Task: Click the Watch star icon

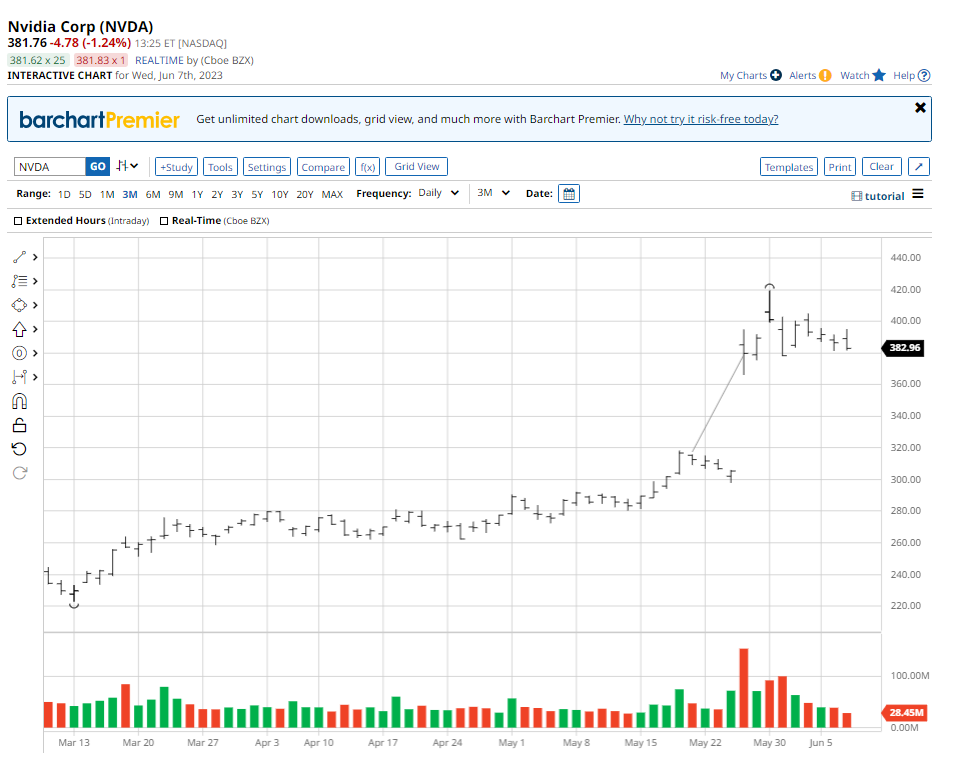Action: click(x=879, y=75)
